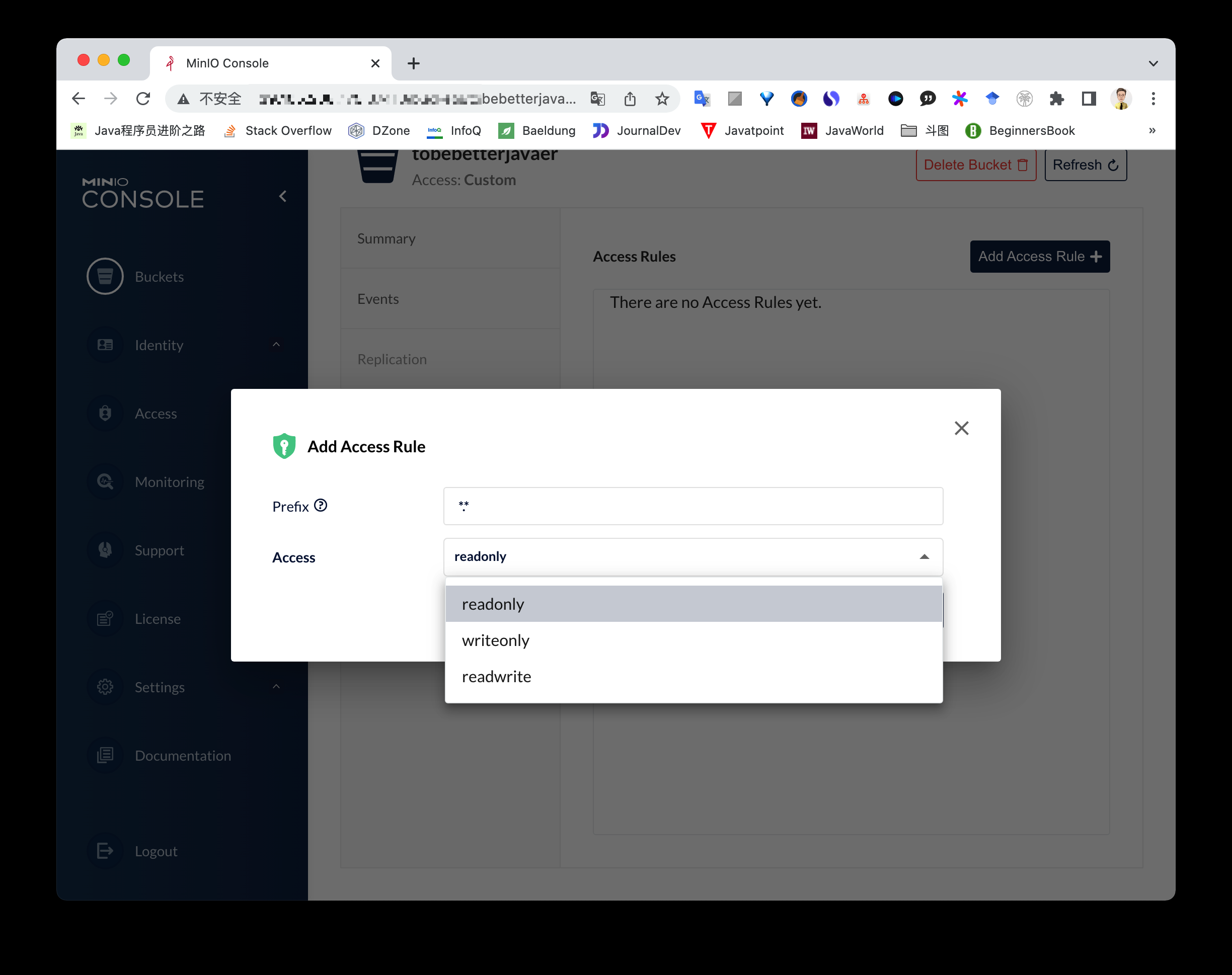
Task: Choose the readonly option in list
Action: click(x=493, y=605)
